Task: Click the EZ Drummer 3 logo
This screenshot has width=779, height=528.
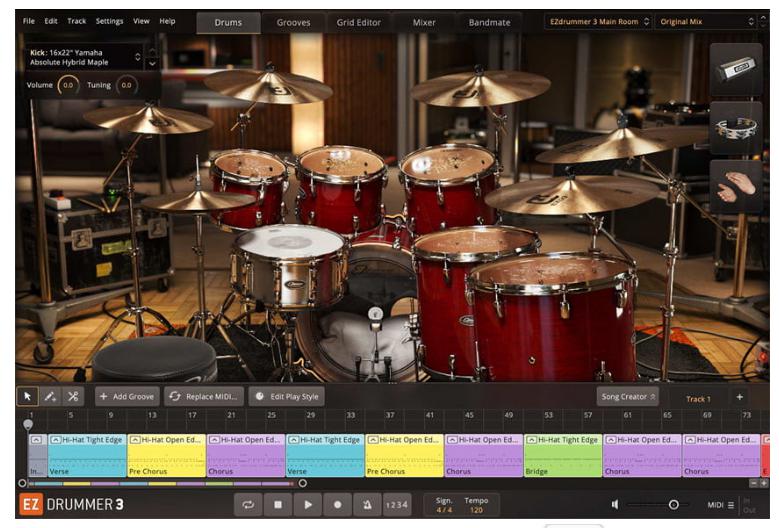Action: [71, 505]
